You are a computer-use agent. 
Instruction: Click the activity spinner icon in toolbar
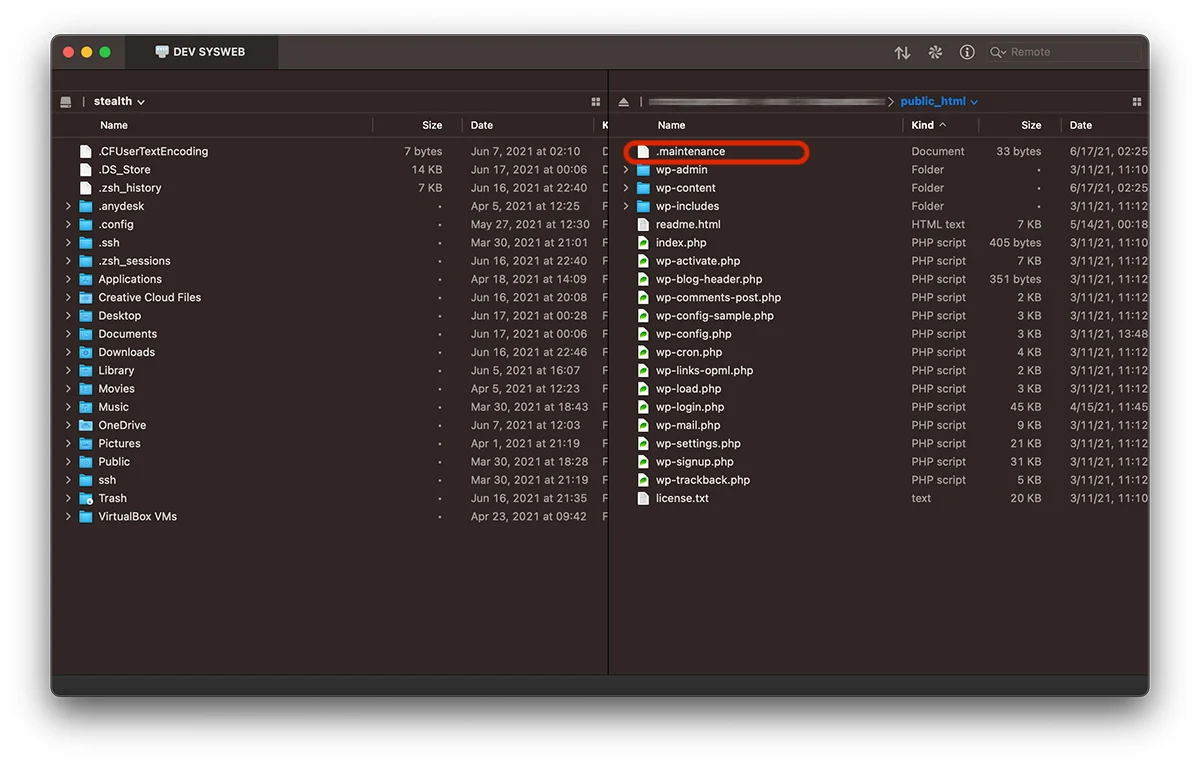coord(935,52)
